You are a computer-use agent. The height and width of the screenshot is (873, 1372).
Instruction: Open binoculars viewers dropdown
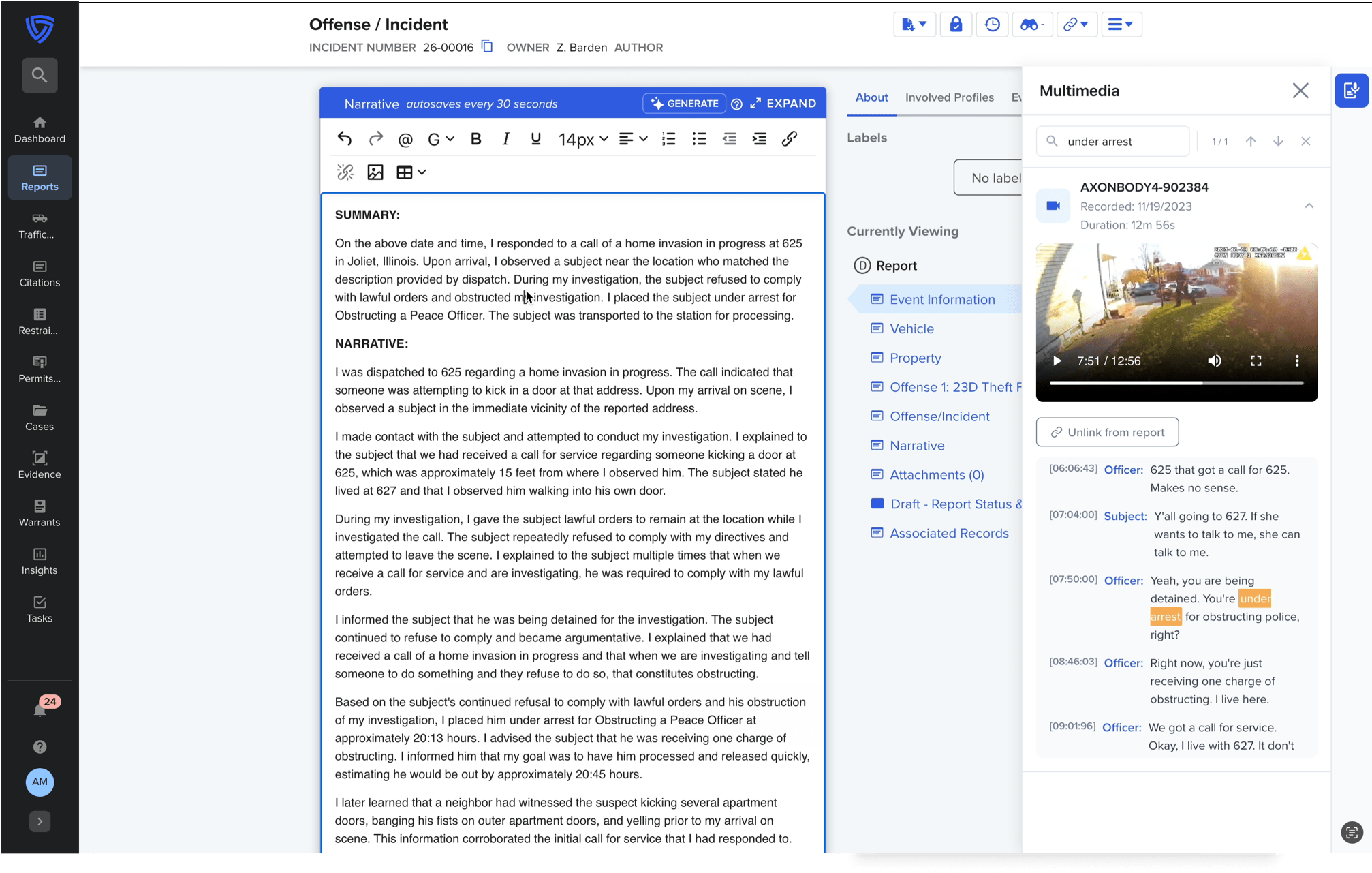[x=1032, y=25]
